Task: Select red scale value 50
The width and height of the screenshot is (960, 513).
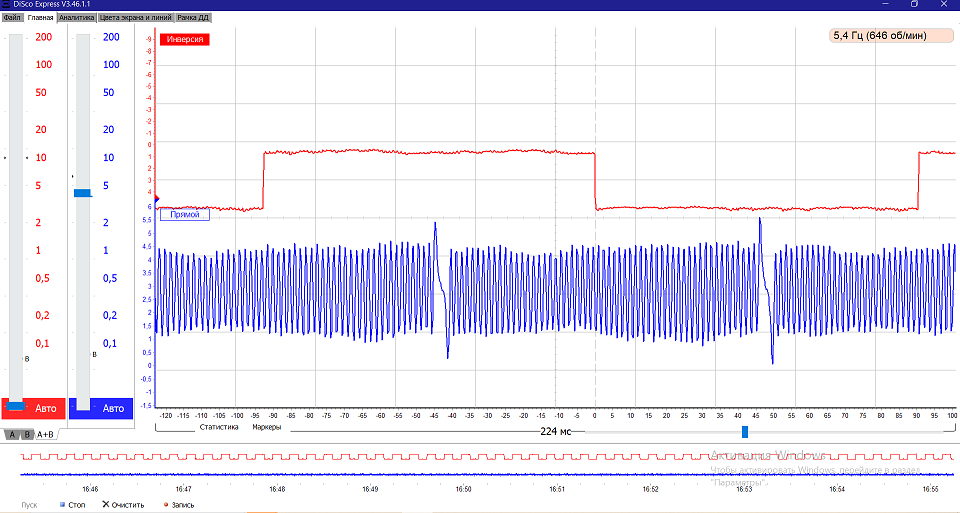Action: (41, 92)
